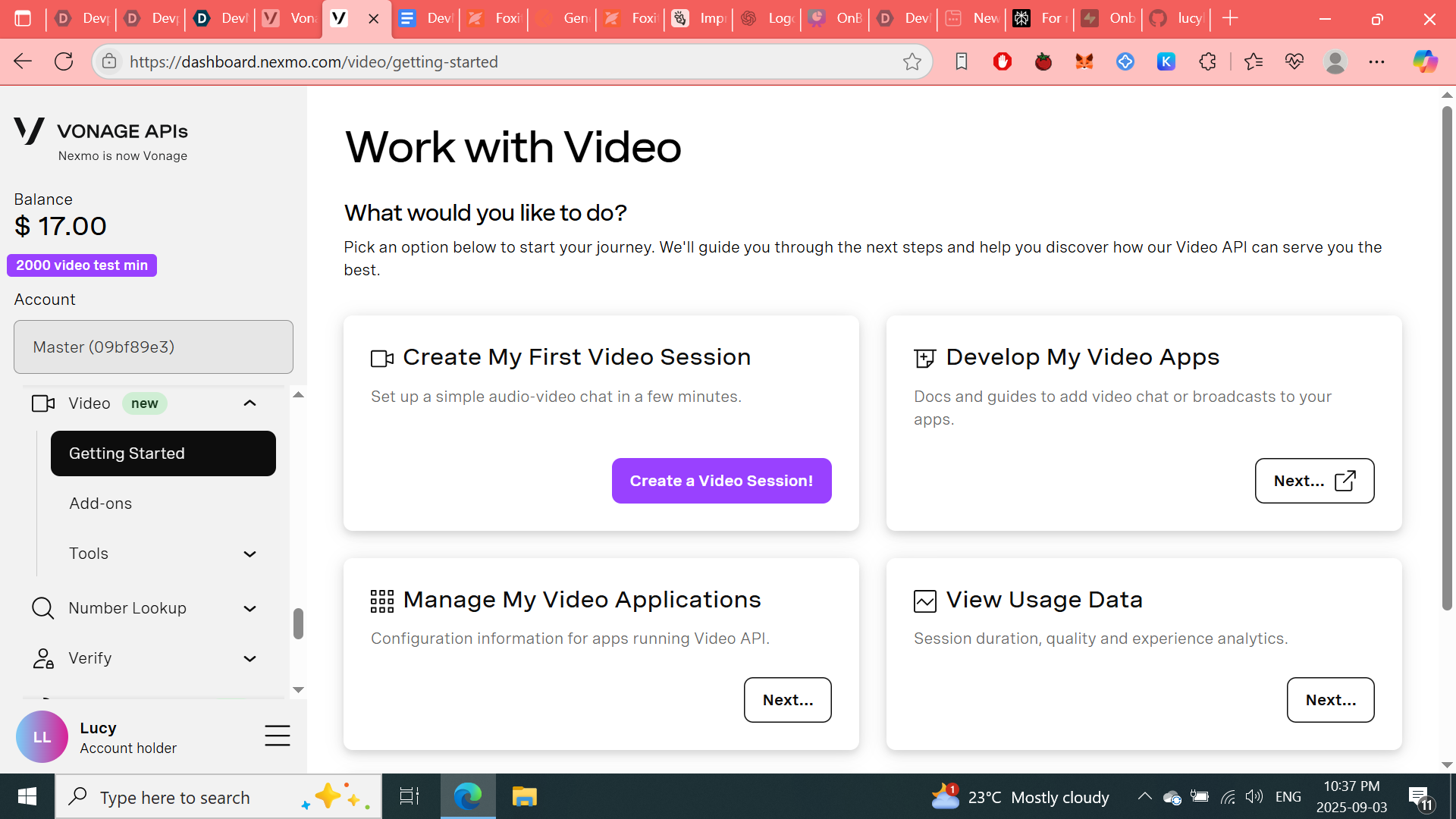
Task: Collapse the Video sidebar section
Action: [x=249, y=403]
